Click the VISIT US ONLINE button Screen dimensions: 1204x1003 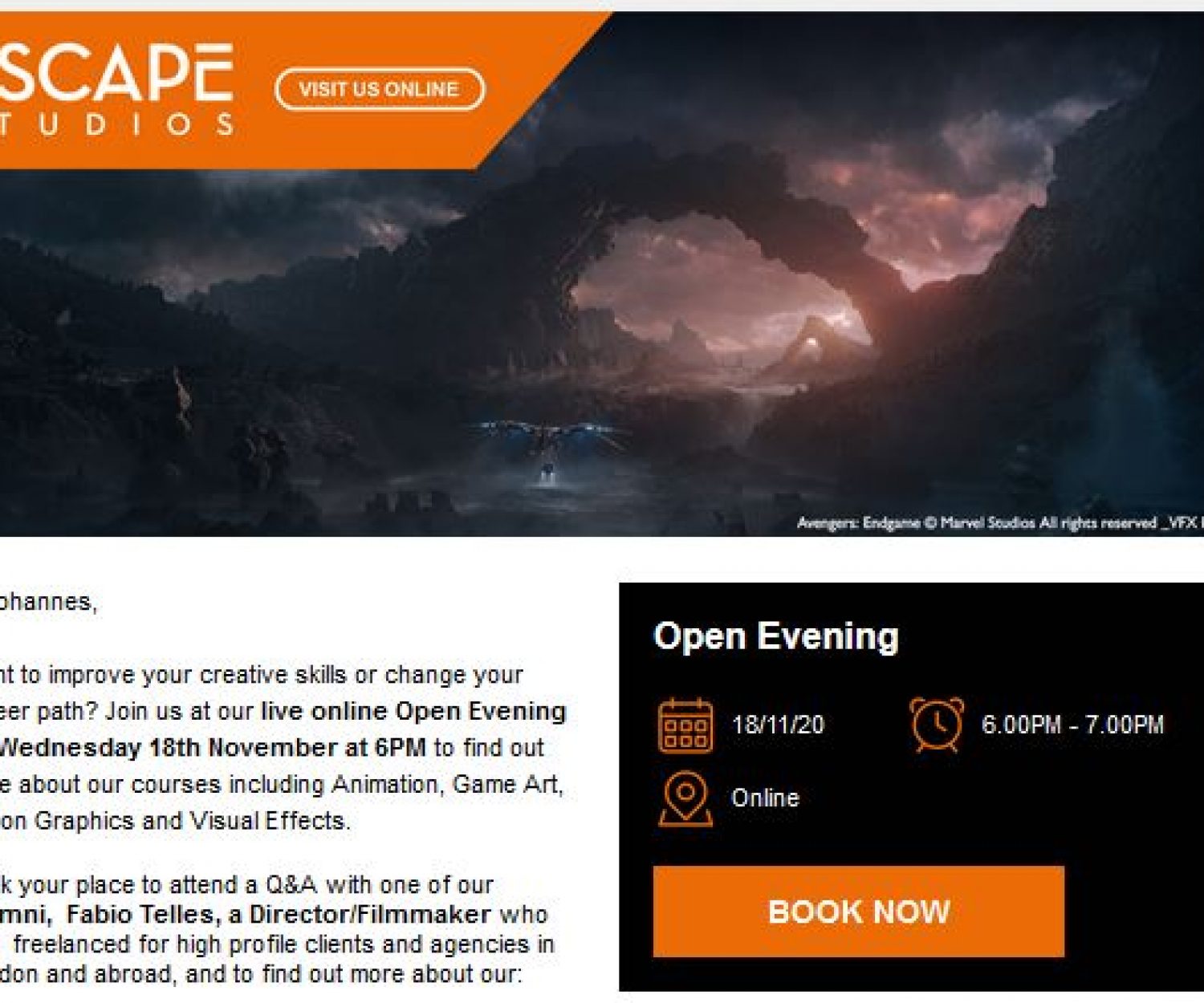coord(380,89)
